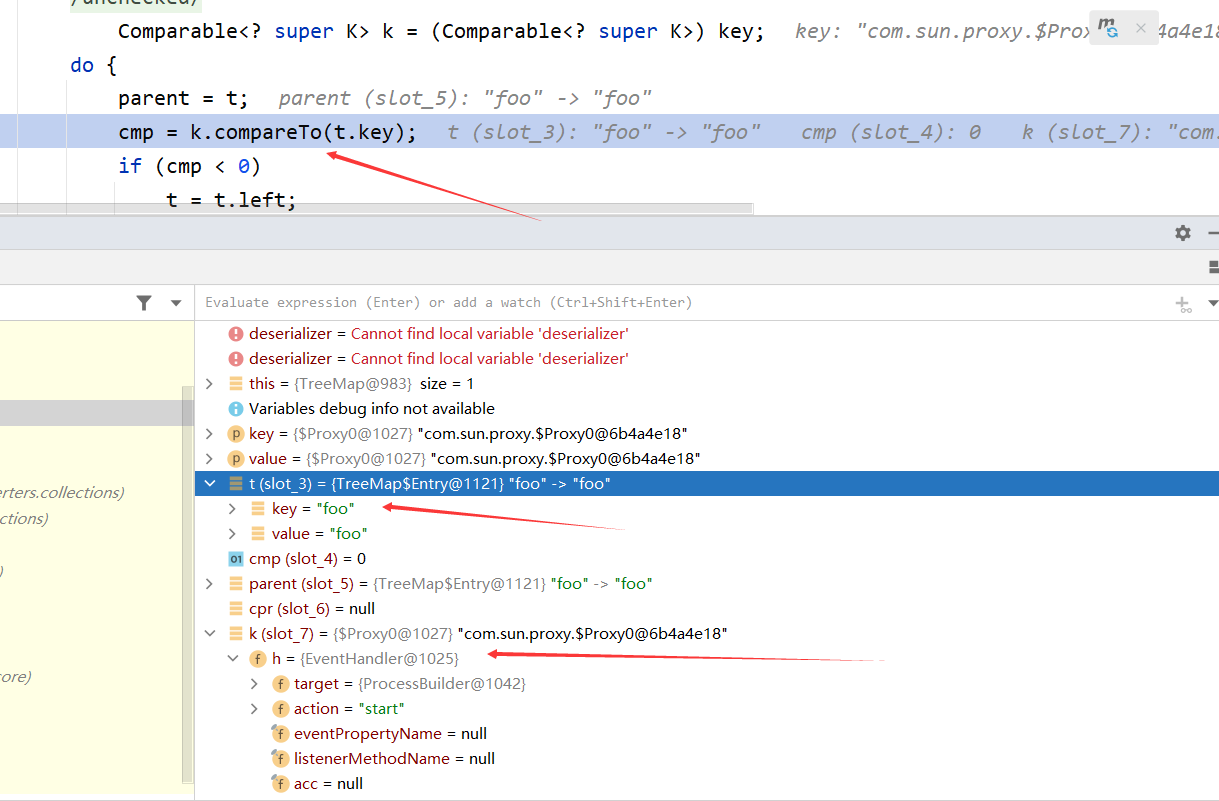Click the icon of k (slot_7) row
This screenshot has width=1219, height=801.
[x=236, y=633]
